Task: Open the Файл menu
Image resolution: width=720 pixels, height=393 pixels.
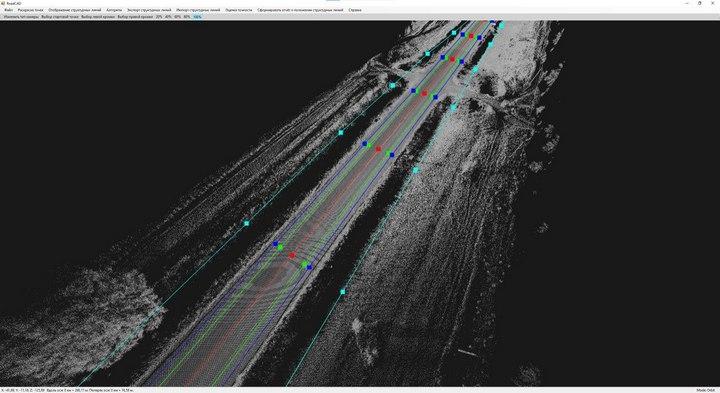Action: pyautogui.click(x=8, y=10)
